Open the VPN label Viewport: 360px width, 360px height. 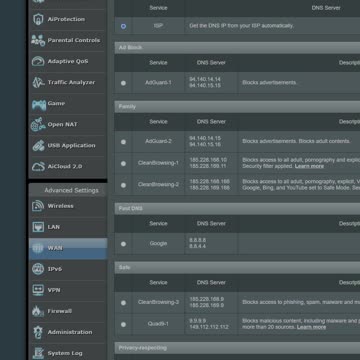click(54, 290)
